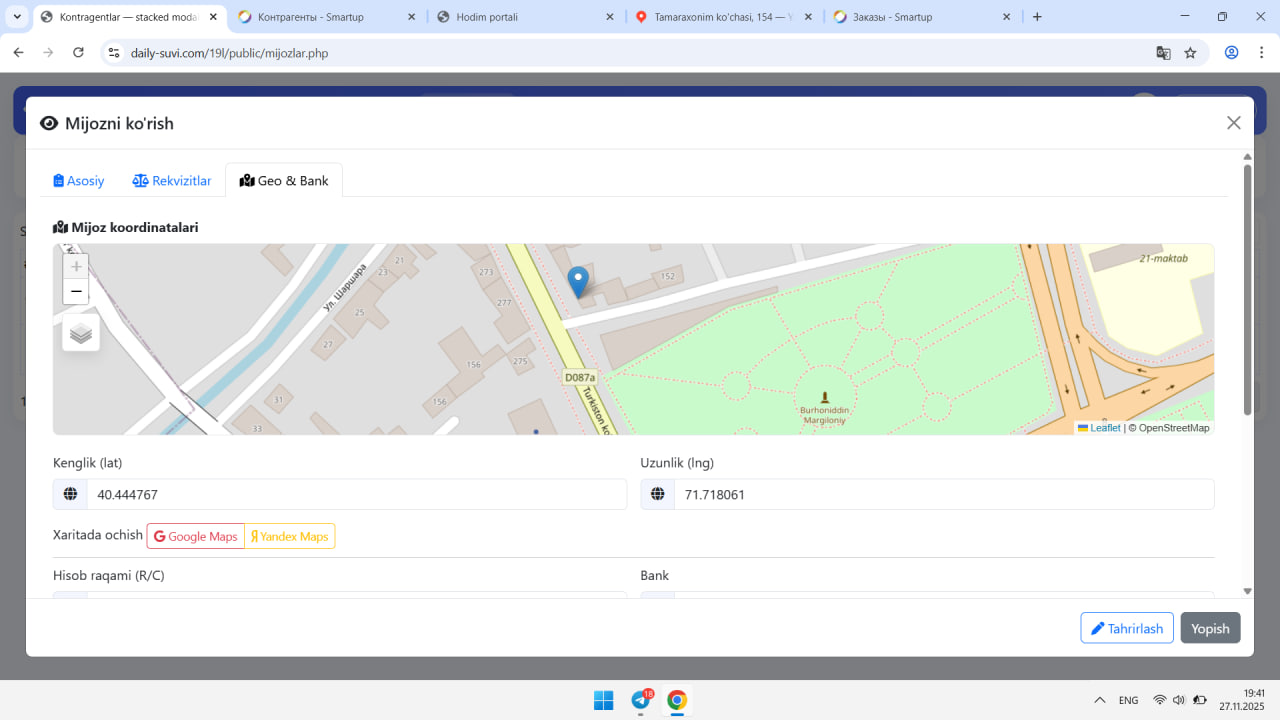
Task: Open the Chrome tab search dropdown
Action: (x=17, y=17)
